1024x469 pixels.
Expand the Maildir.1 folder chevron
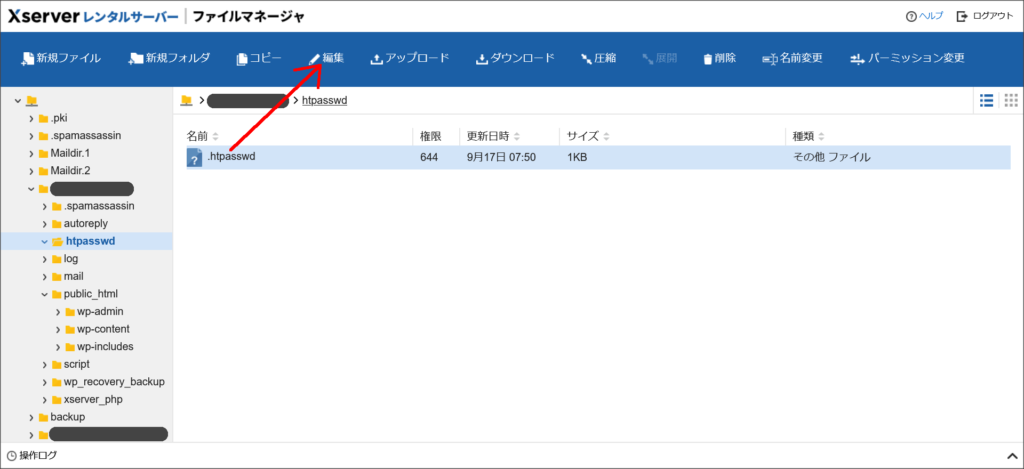(31, 154)
